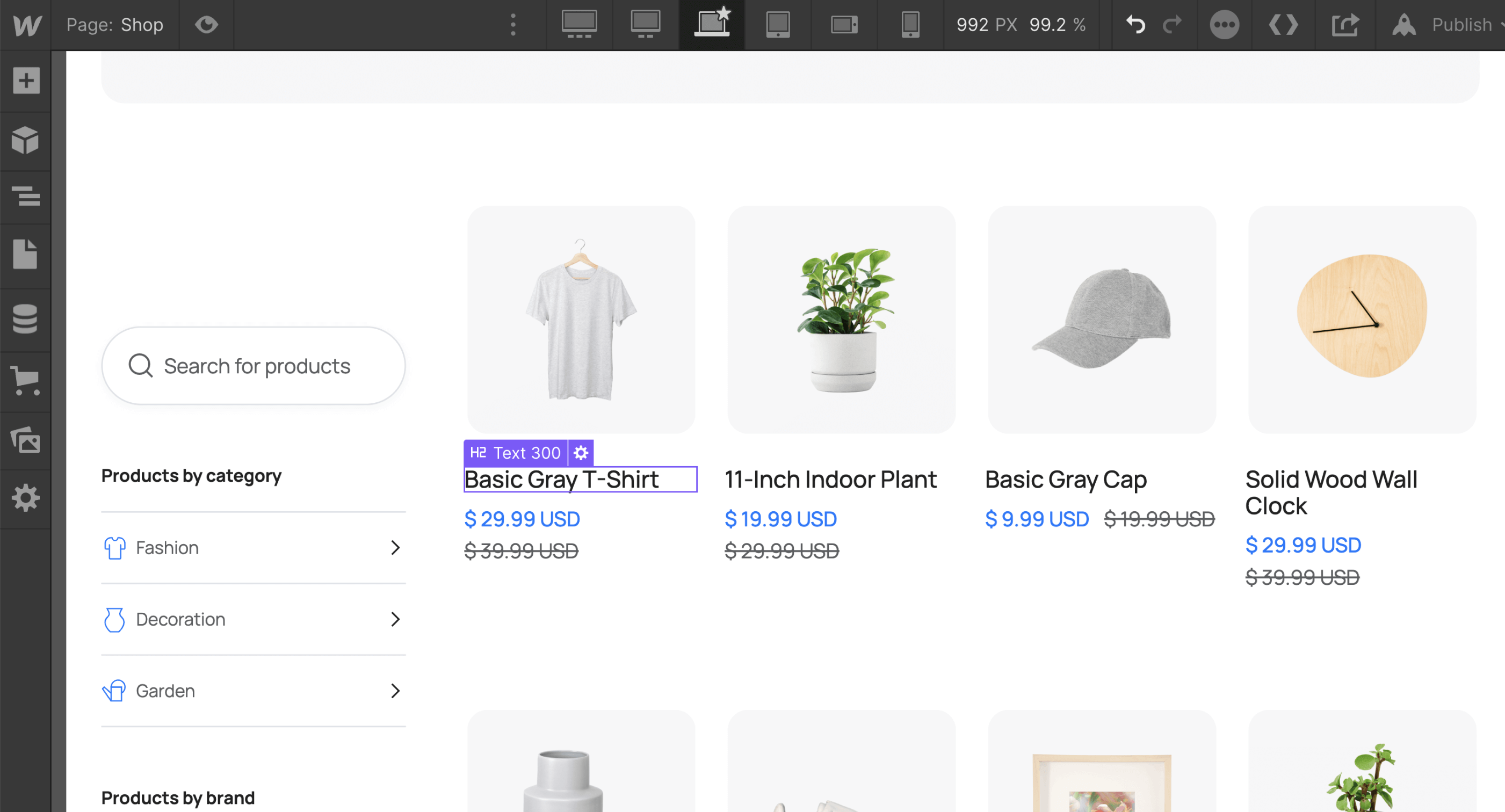Viewport: 1505px width, 812px height.
Task: Open the Fashion category link
Action: [x=254, y=547]
